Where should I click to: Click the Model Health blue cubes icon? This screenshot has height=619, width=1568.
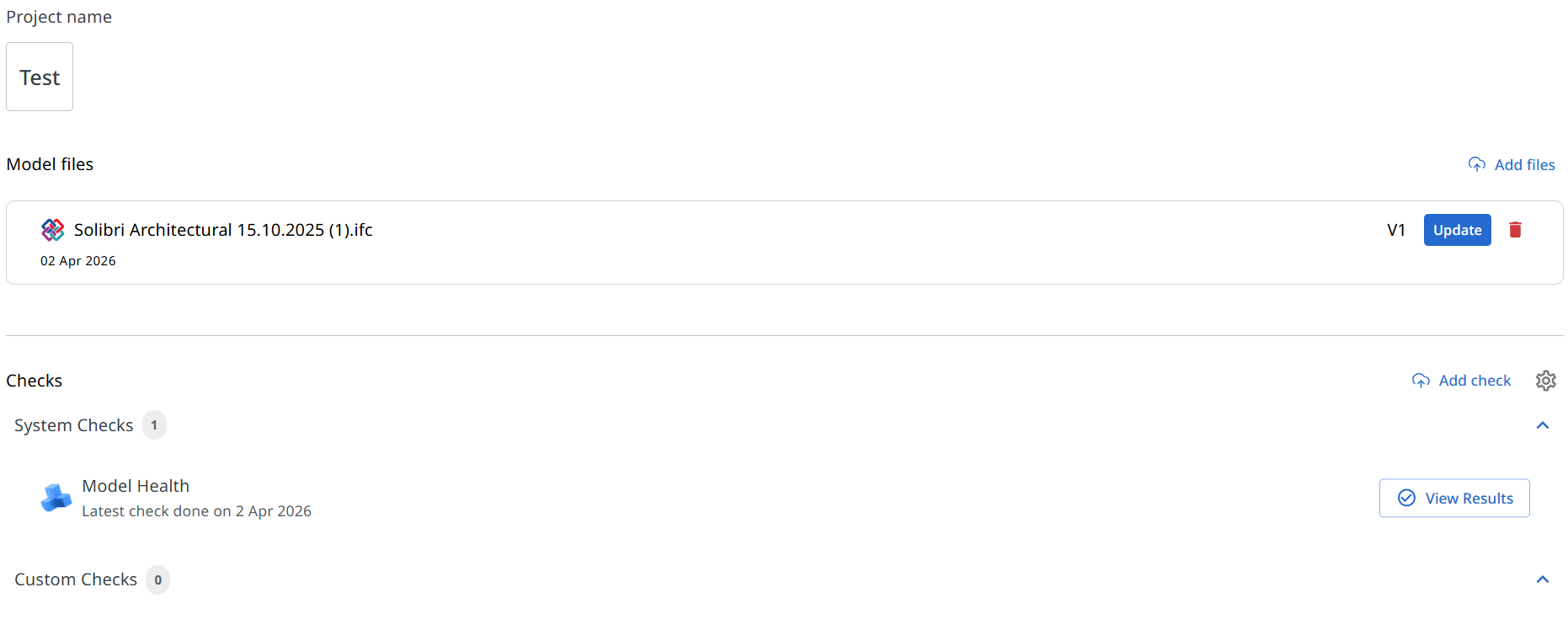pos(56,498)
